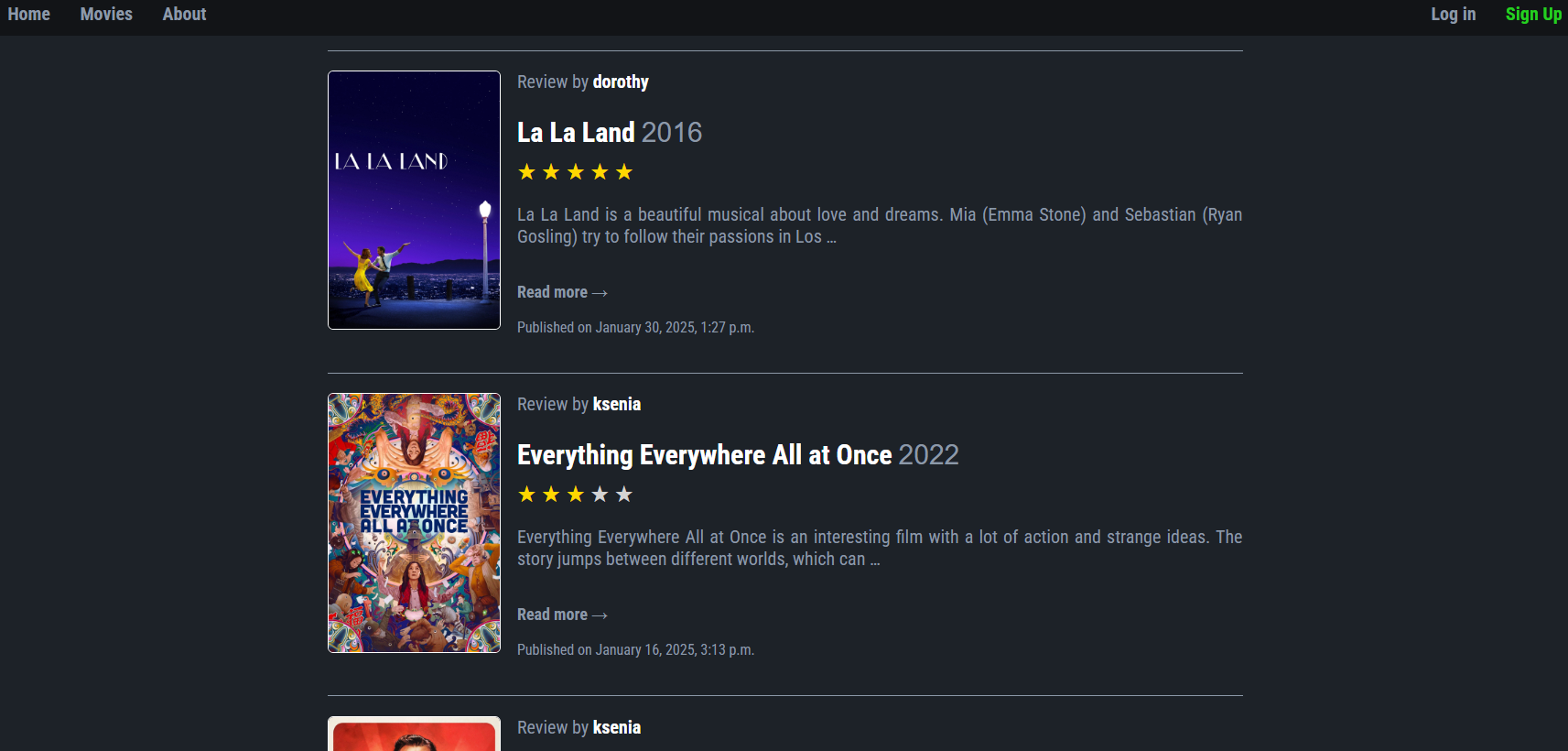This screenshot has width=1568, height=751.
Task: Open the Home page in navbar
Action: coord(28,15)
